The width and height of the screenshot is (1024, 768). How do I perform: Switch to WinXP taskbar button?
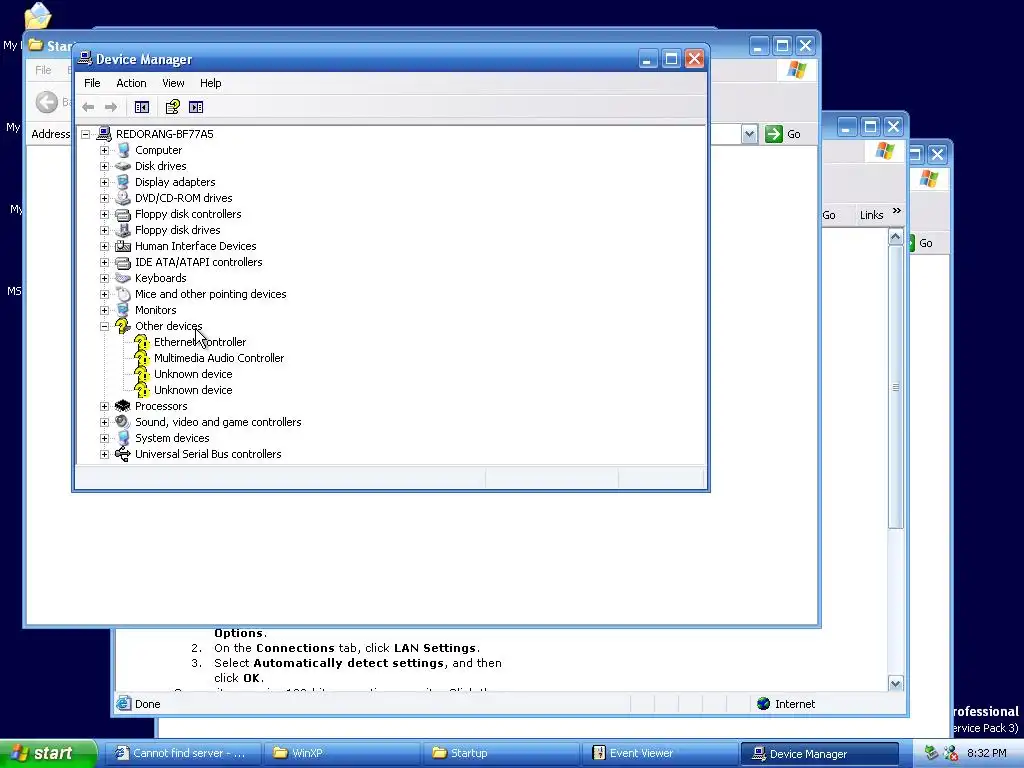(x=341, y=753)
